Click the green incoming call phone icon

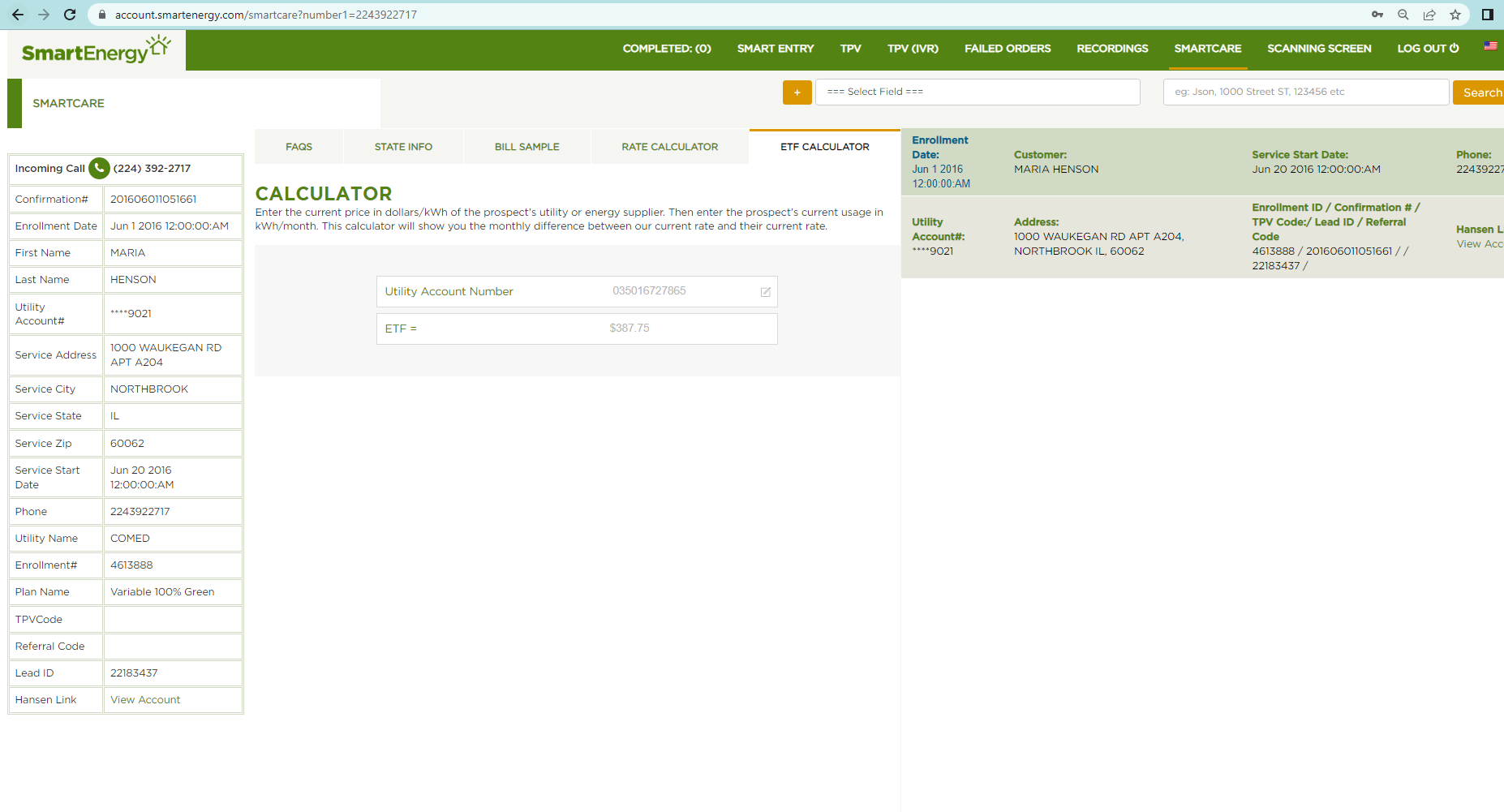[x=99, y=169]
